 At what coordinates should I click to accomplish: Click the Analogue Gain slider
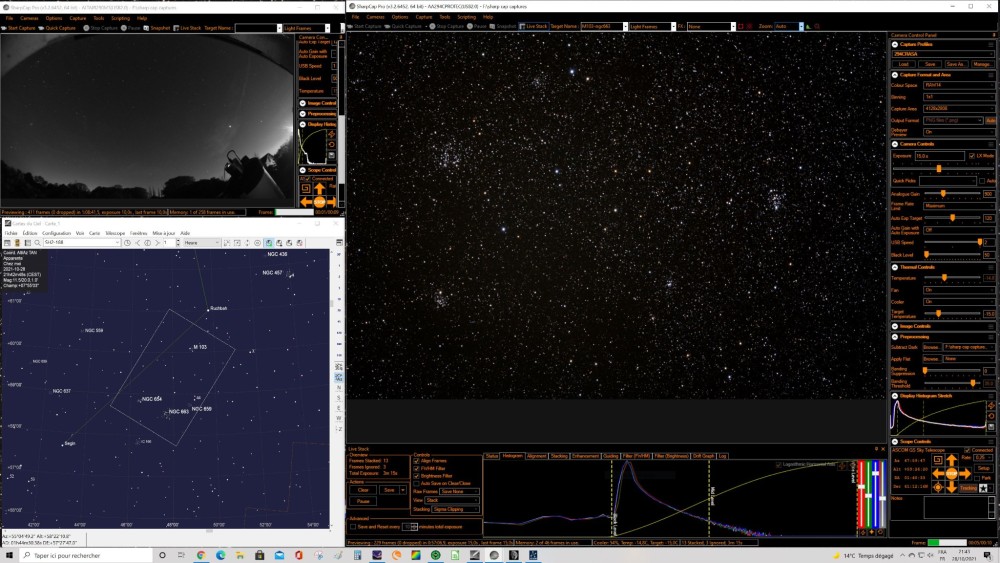[x=952, y=193]
